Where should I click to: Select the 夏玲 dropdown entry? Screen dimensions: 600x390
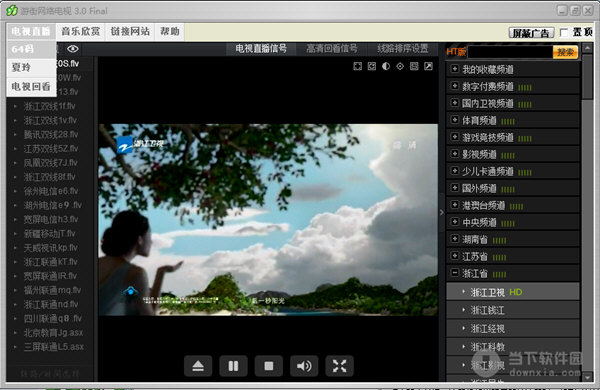coord(31,68)
